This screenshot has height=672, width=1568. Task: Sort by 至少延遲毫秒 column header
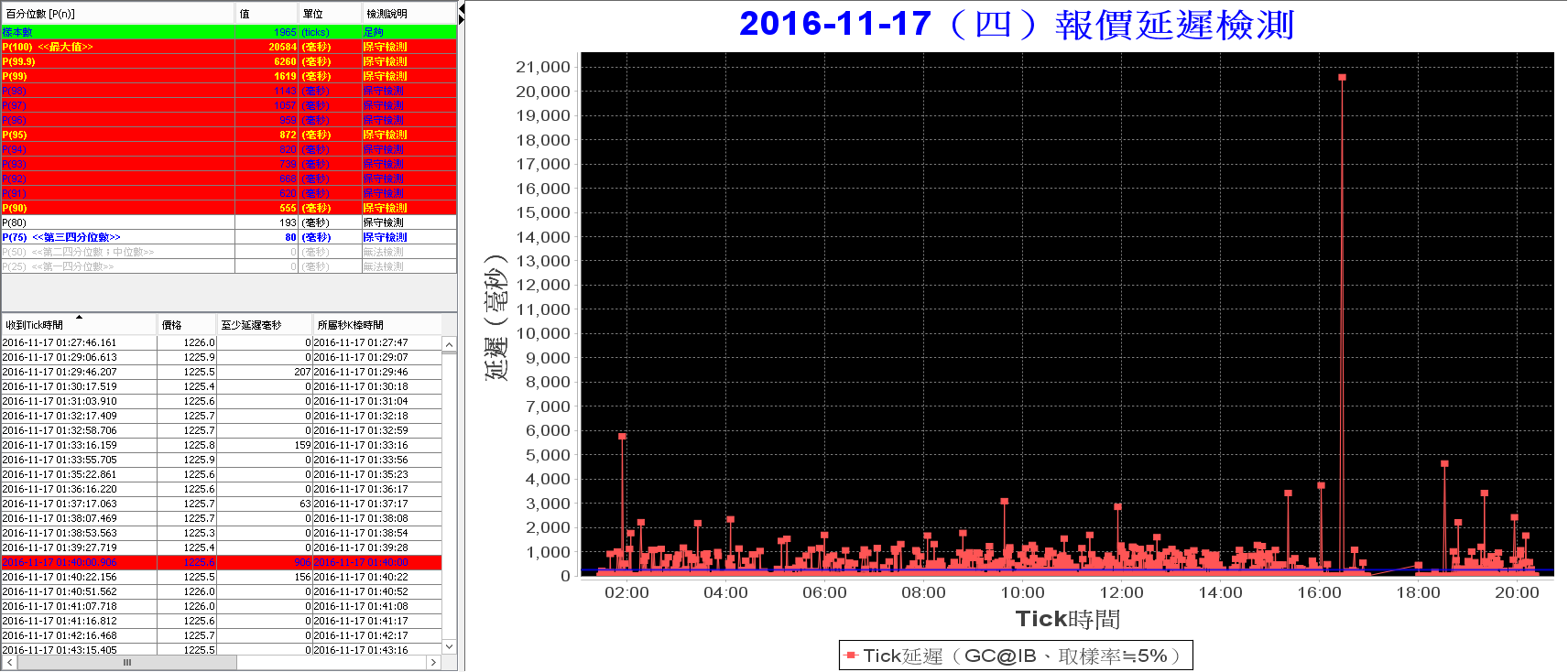(x=265, y=325)
